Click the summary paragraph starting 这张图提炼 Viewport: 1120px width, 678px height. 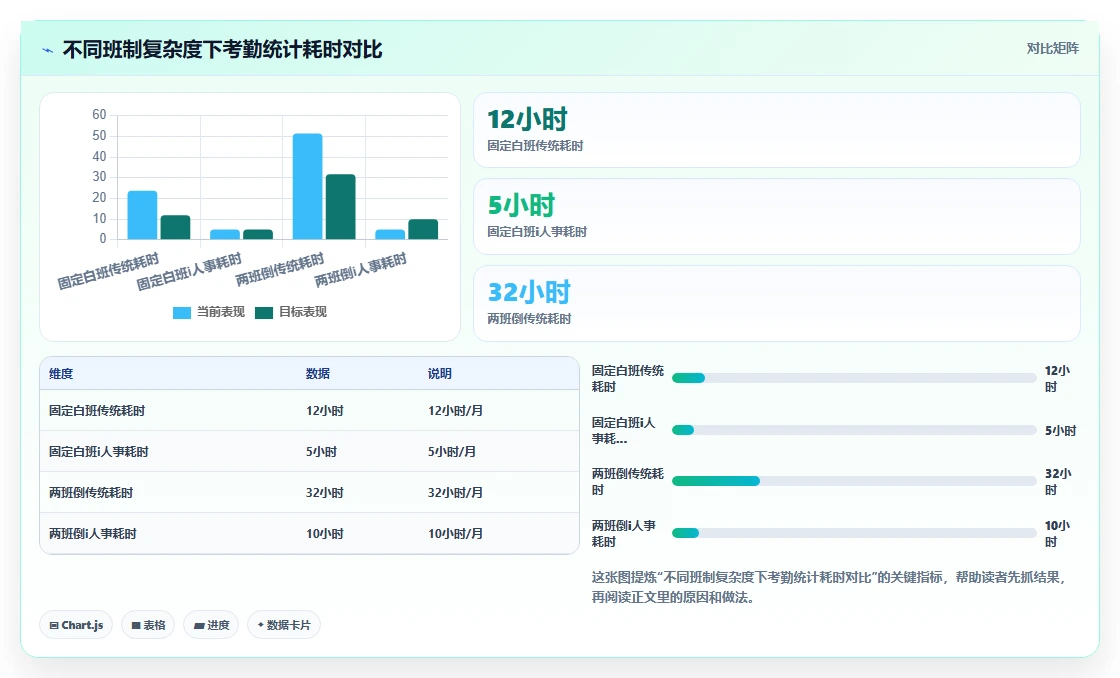point(830,587)
